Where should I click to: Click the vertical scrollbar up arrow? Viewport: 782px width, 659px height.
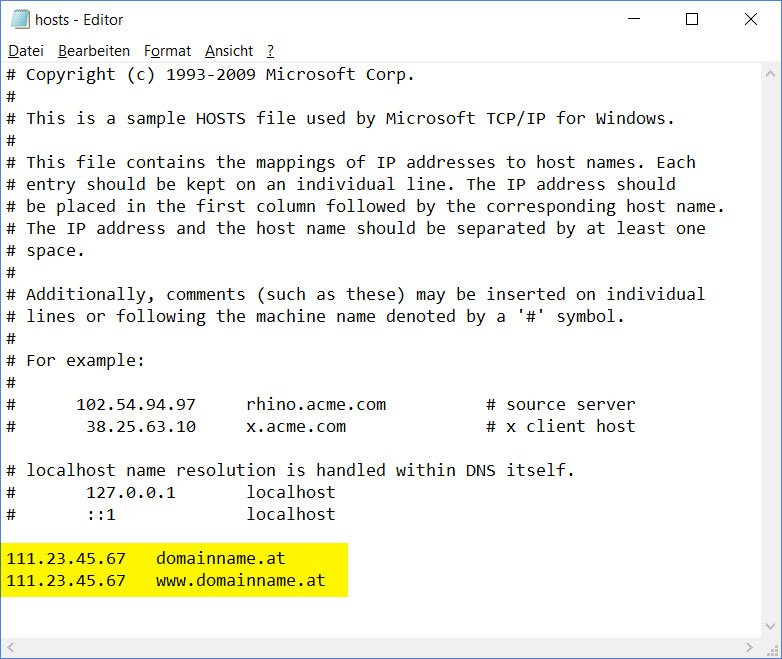(771, 74)
